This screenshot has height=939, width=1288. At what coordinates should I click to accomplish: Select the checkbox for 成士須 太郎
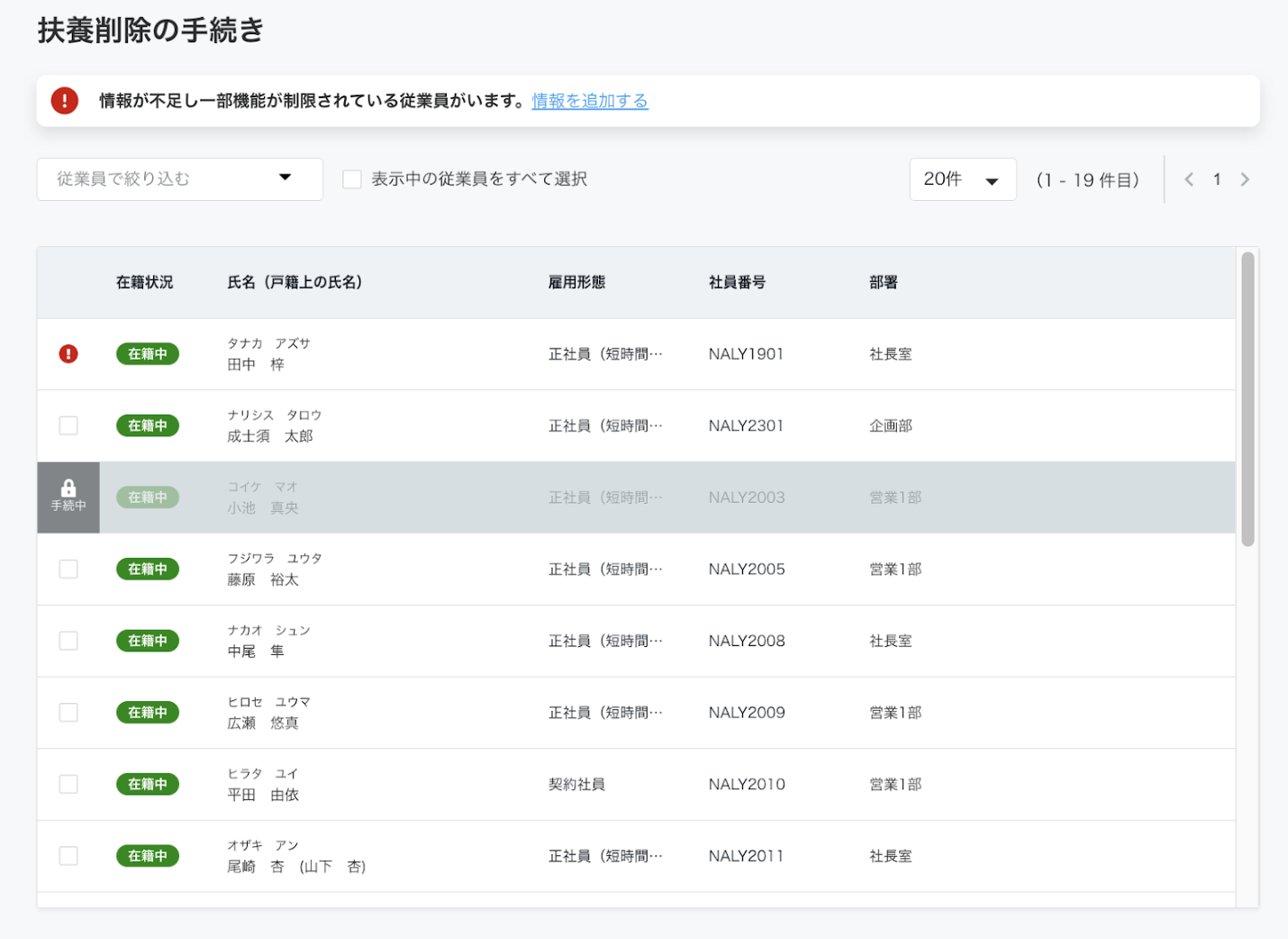(68, 425)
